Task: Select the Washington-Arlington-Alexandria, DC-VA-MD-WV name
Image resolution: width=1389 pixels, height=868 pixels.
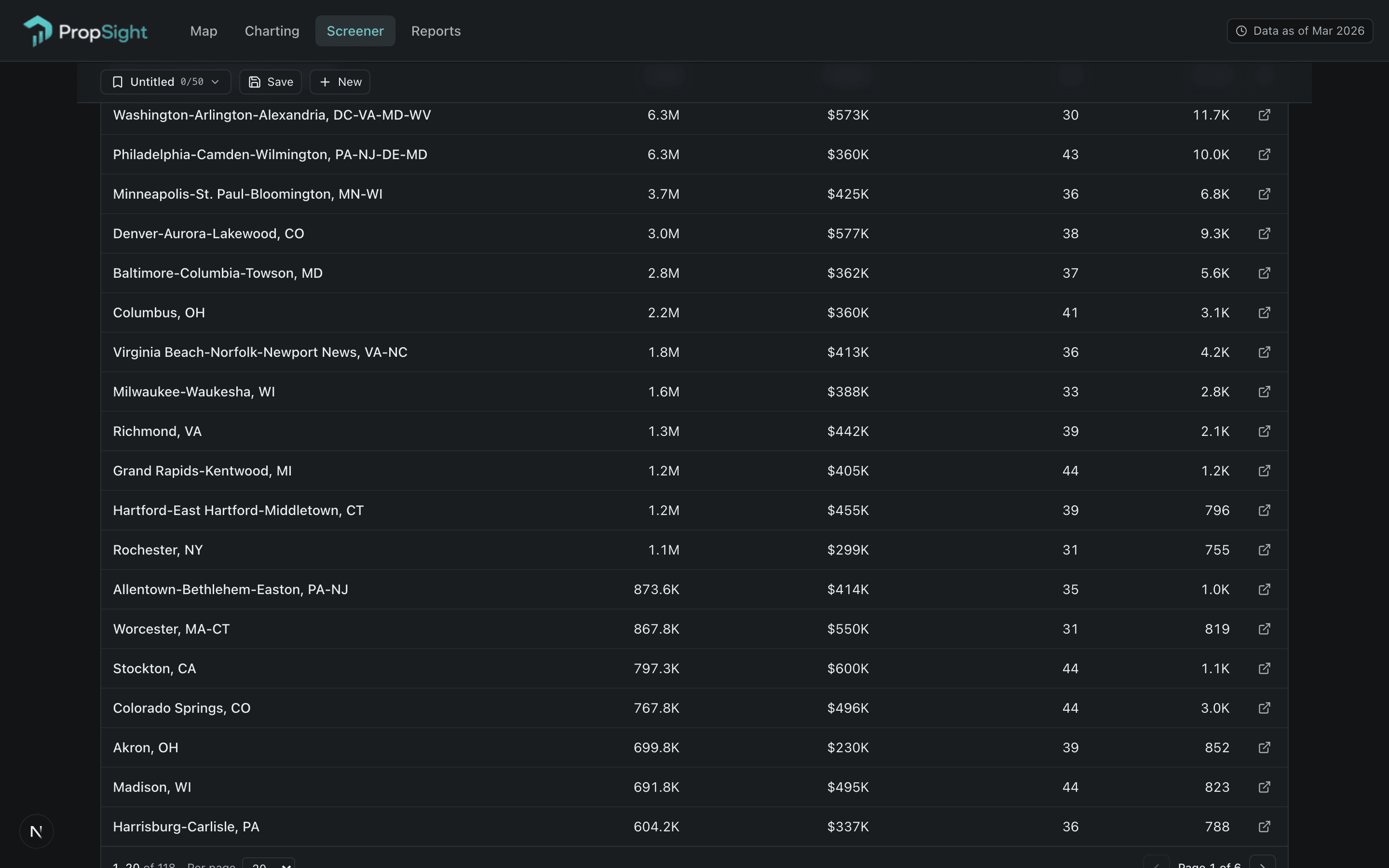Action: point(272,115)
